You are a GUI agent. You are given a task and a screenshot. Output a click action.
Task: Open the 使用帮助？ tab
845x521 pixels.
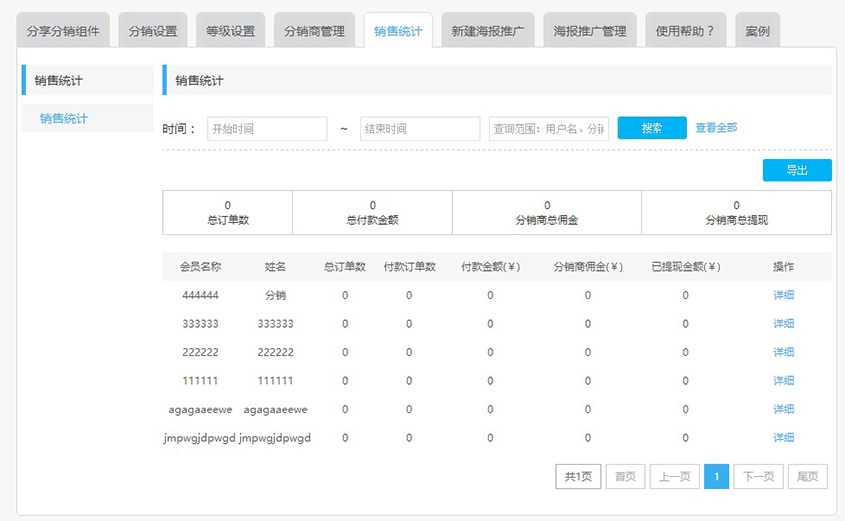[x=685, y=31]
